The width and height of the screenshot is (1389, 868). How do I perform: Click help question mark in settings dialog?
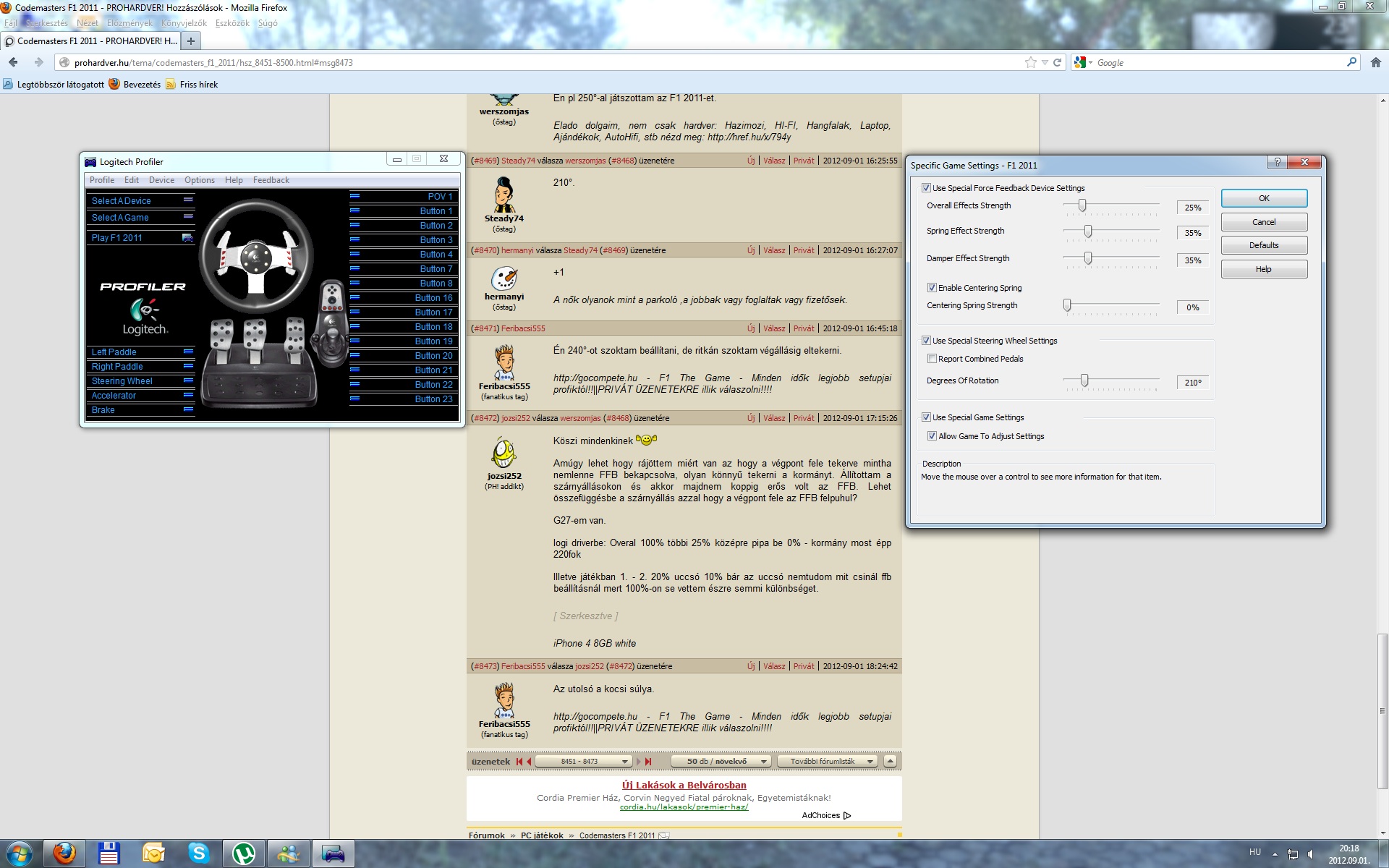click(x=1277, y=162)
